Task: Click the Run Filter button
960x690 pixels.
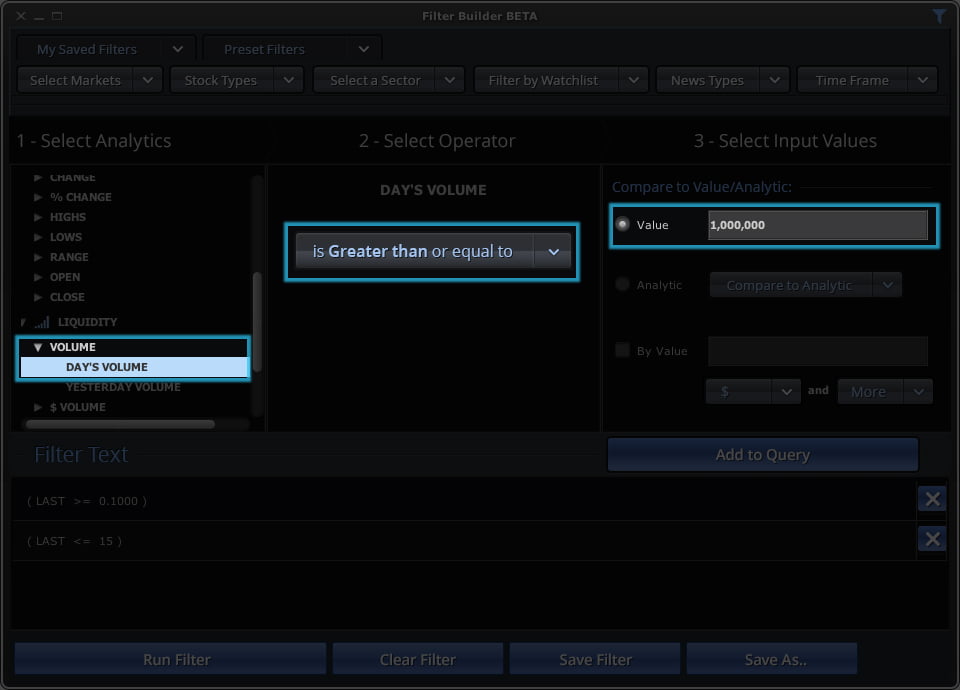Action: (x=170, y=659)
